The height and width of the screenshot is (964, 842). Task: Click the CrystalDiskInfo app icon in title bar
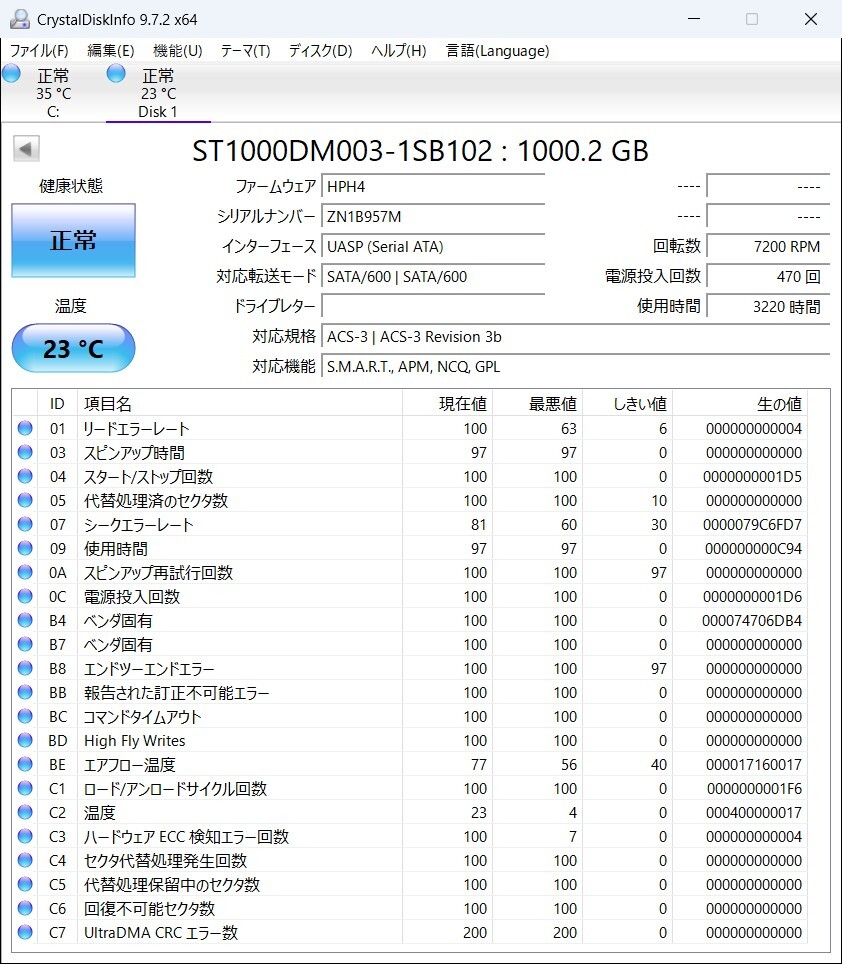pos(19,19)
